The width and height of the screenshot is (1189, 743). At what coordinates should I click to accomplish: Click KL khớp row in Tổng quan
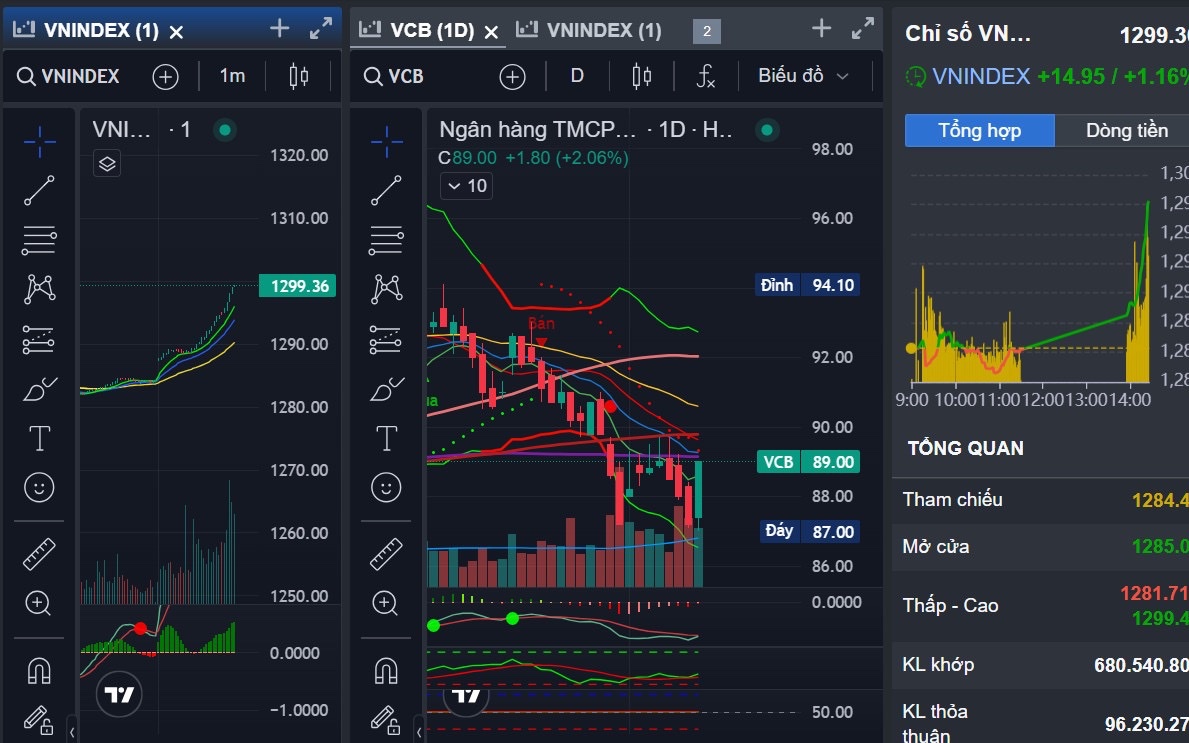pos(1040,665)
